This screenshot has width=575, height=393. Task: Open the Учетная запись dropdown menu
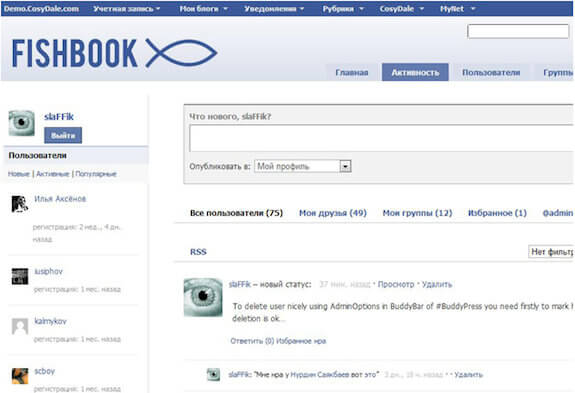(x=127, y=9)
